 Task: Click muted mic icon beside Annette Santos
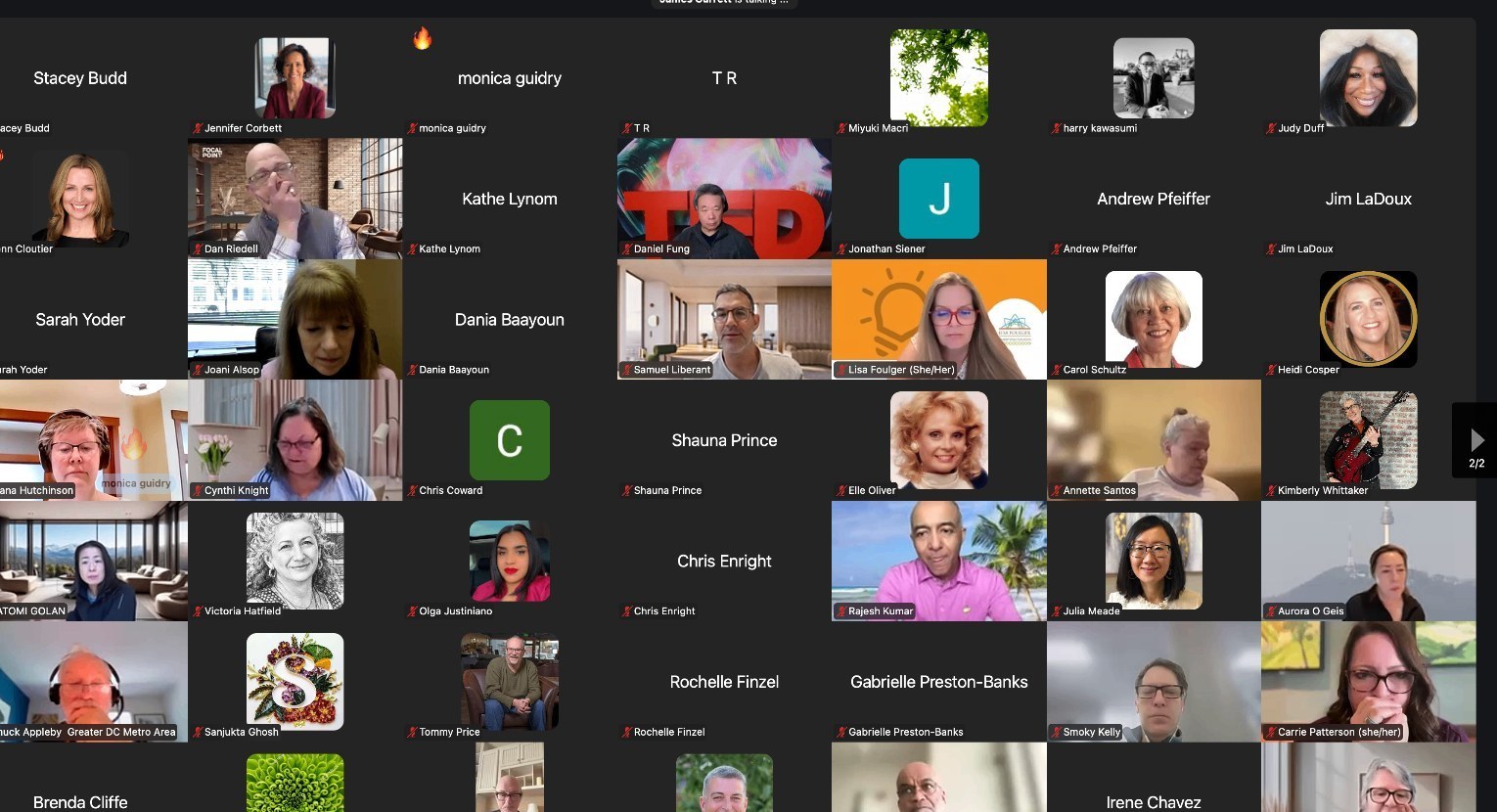1057,490
